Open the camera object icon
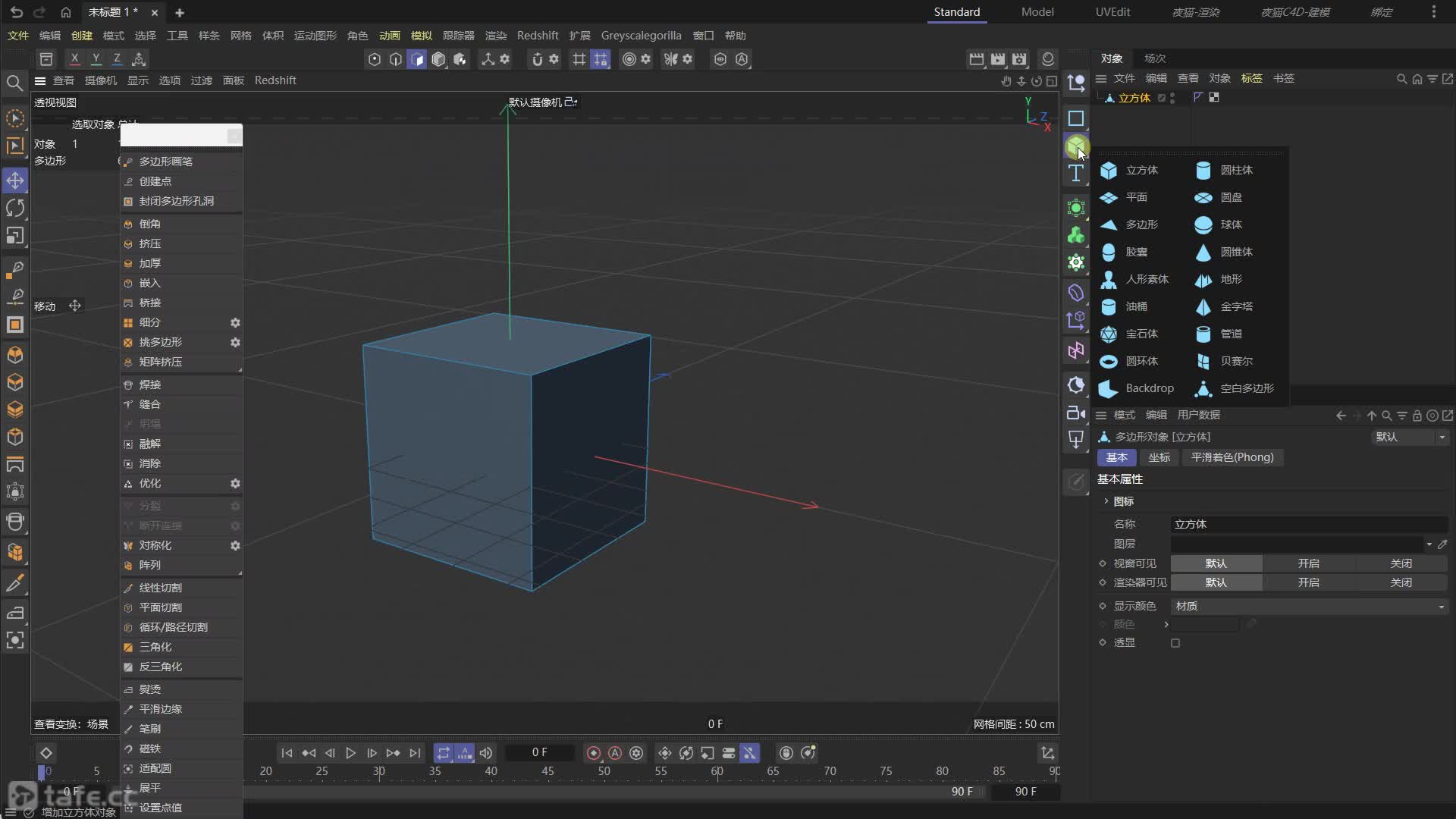 (x=1076, y=413)
